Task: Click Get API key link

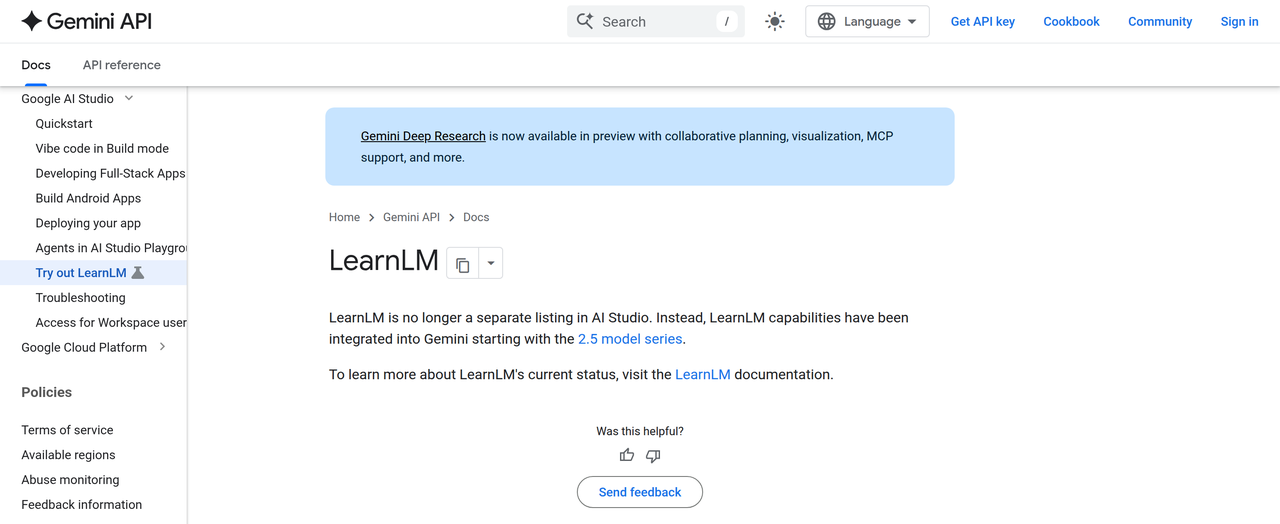Action: pos(983,21)
